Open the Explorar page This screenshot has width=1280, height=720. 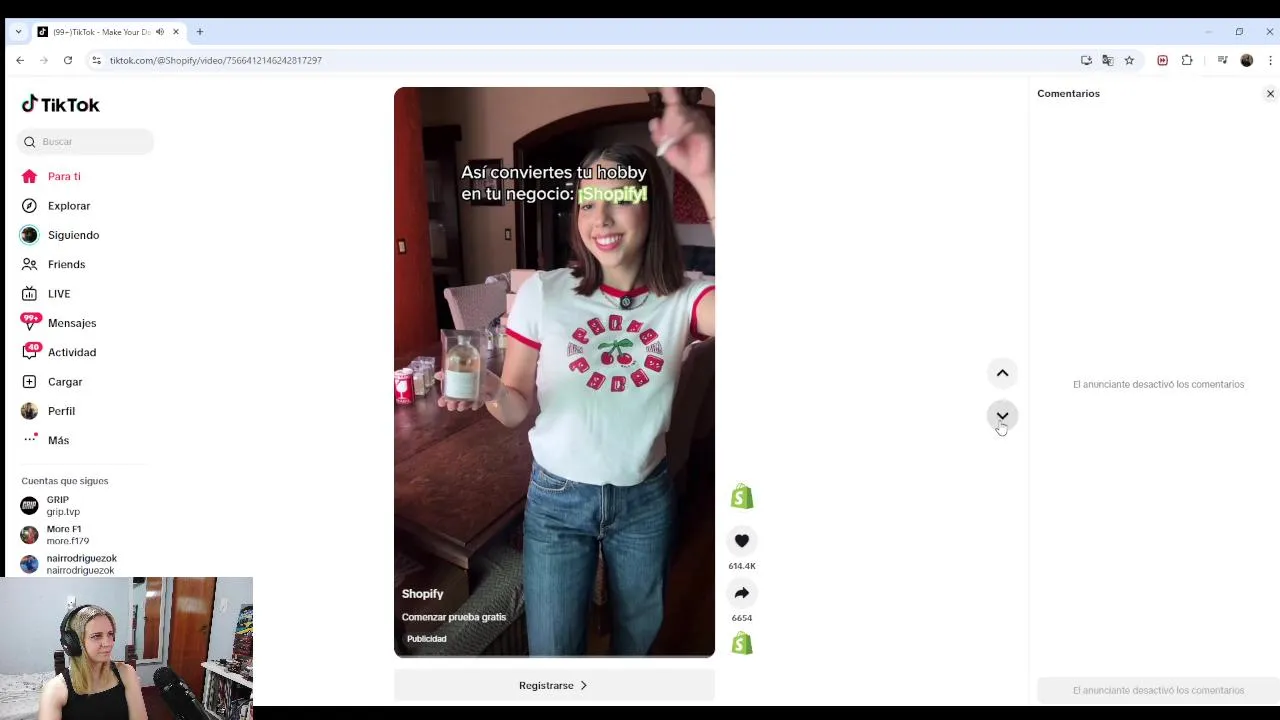point(69,206)
